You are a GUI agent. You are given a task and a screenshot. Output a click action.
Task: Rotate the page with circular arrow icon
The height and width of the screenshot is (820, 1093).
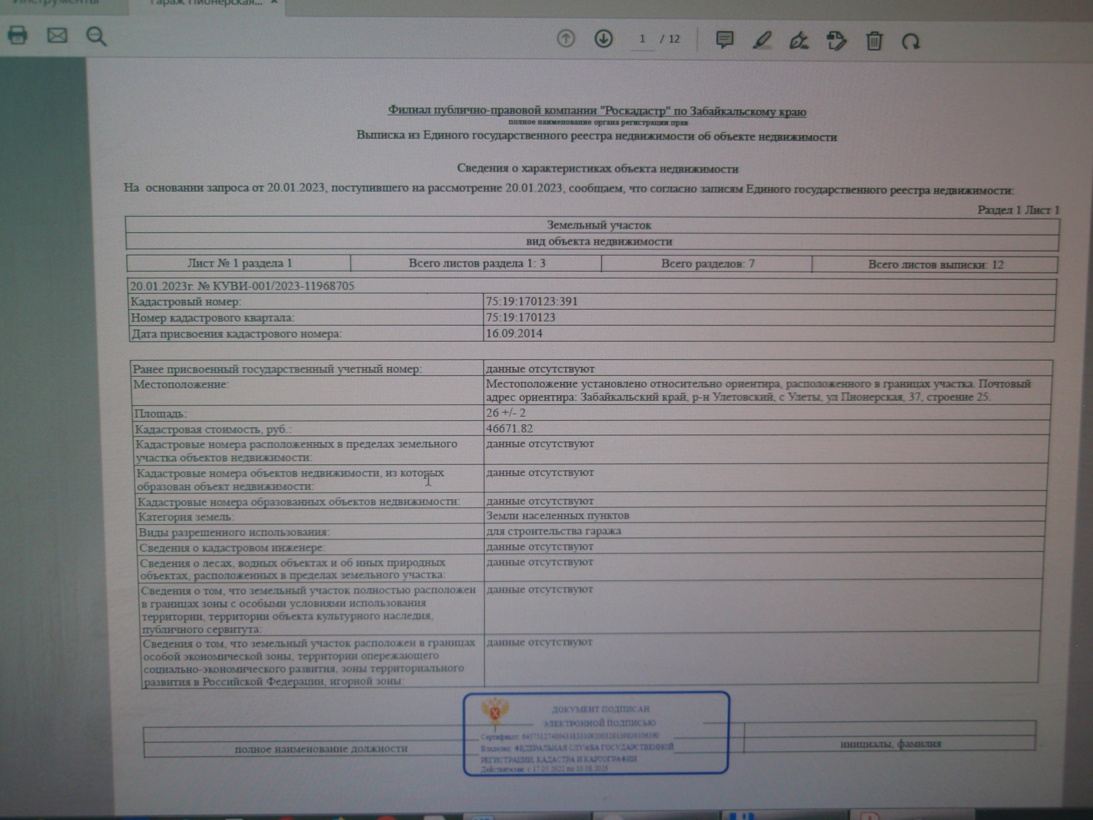[910, 42]
